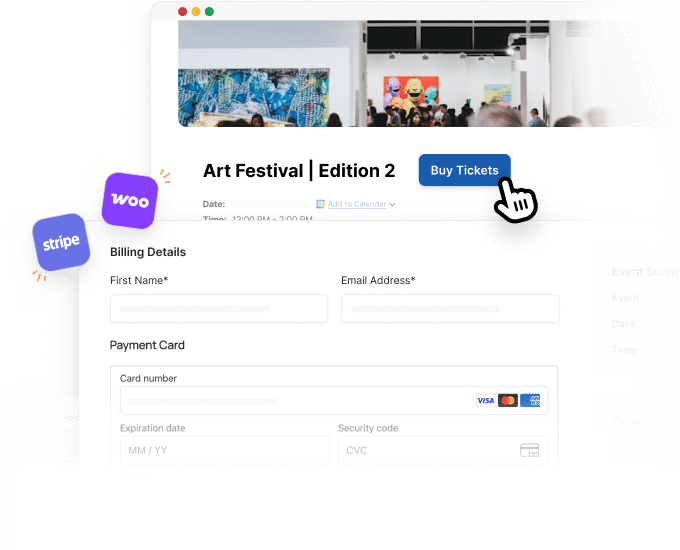
Task: Select the Woo logo badge
Action: [x=130, y=200]
